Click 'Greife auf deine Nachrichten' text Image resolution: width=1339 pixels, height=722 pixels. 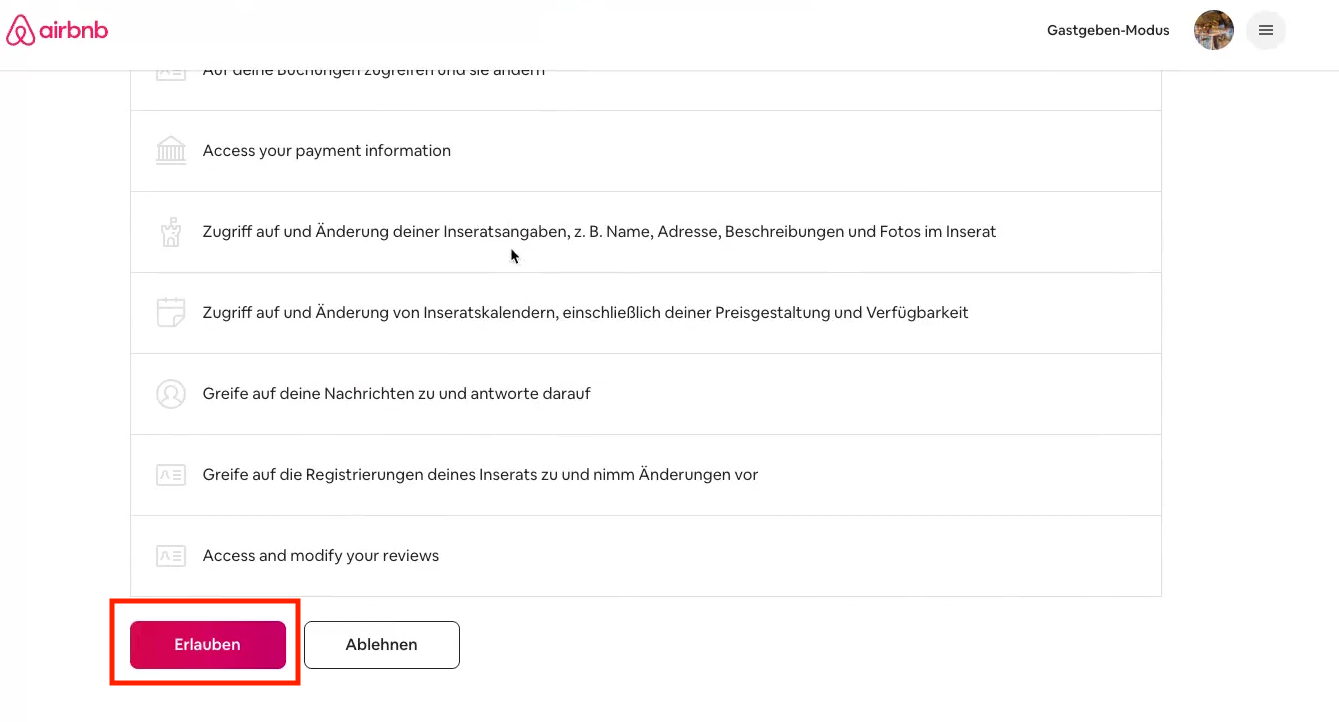click(396, 394)
